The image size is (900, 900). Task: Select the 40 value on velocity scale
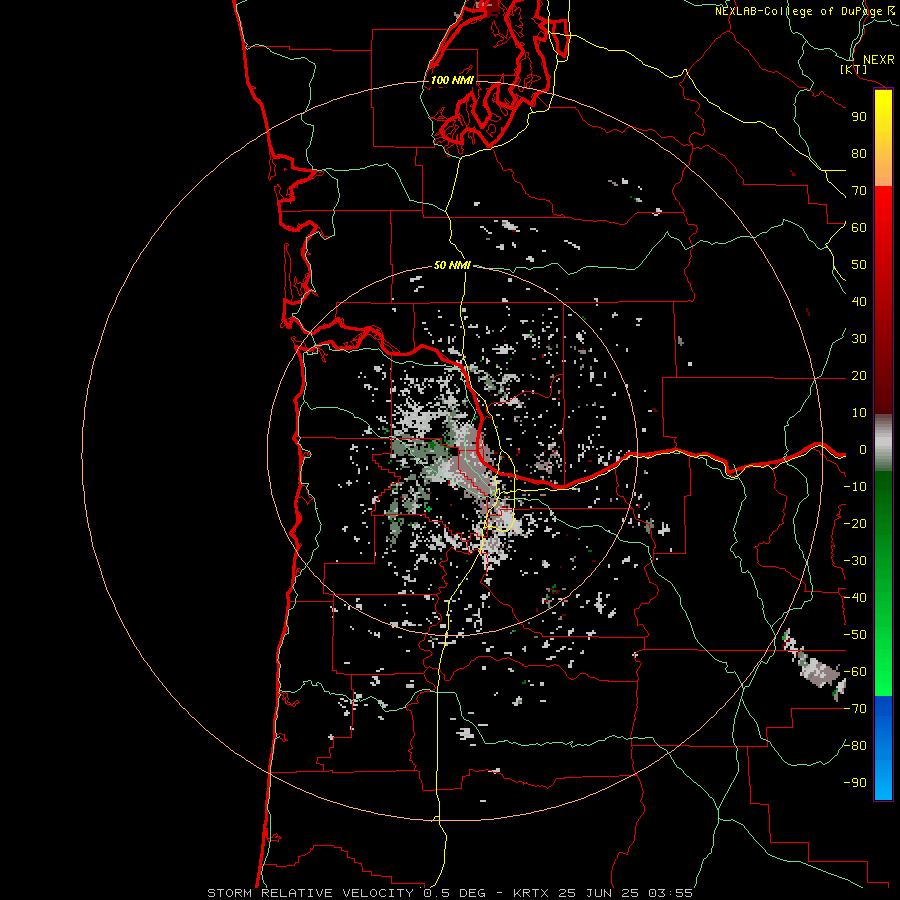[x=859, y=301]
